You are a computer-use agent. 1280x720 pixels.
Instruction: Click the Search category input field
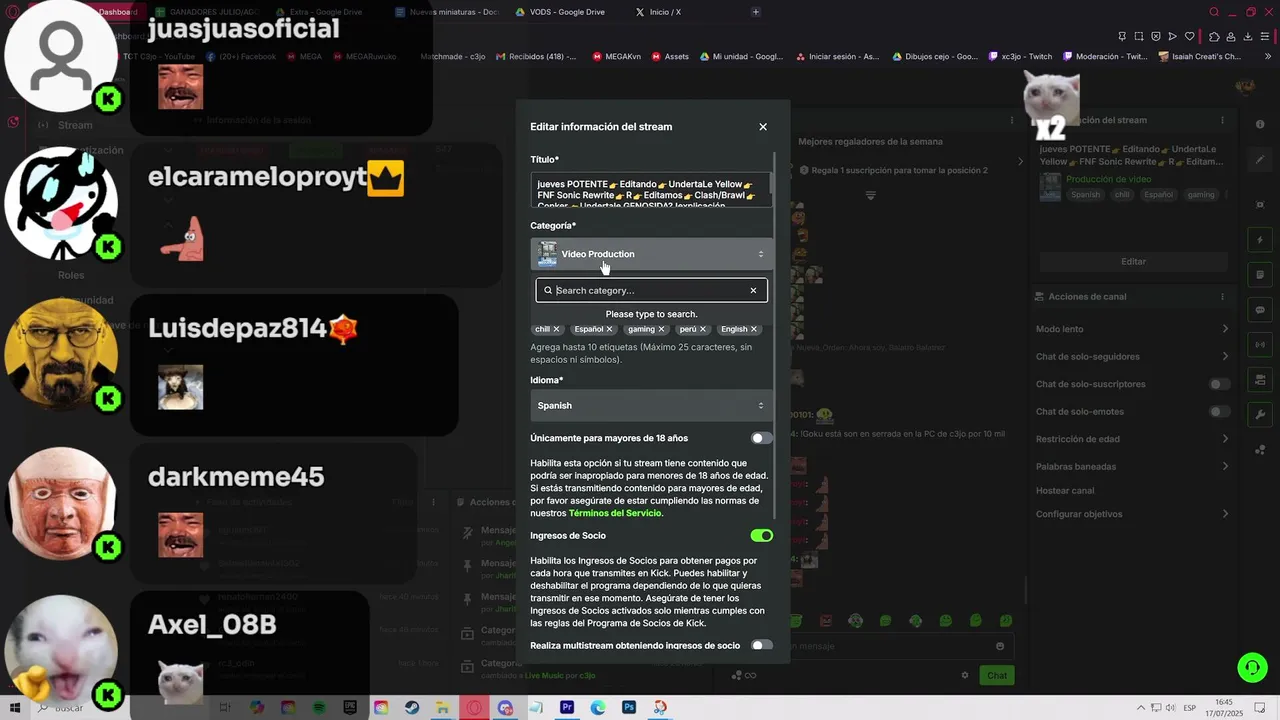pos(651,291)
